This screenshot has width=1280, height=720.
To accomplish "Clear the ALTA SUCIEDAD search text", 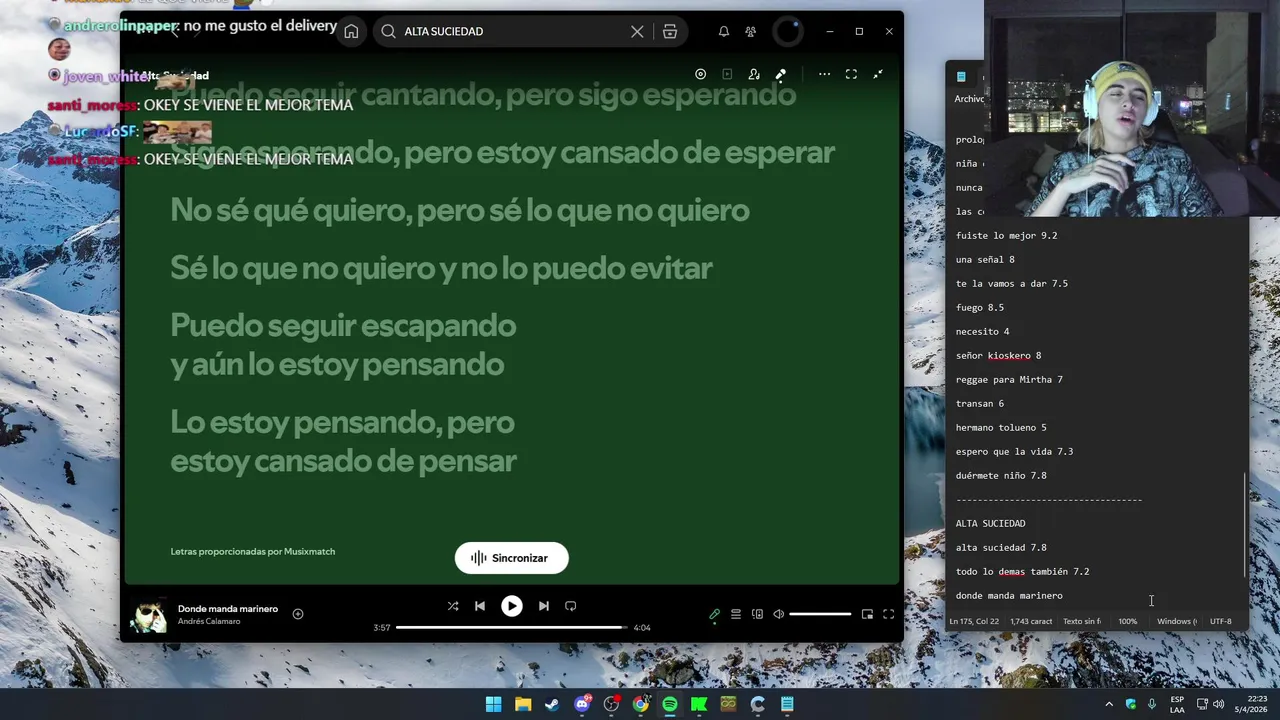I will coord(637,31).
